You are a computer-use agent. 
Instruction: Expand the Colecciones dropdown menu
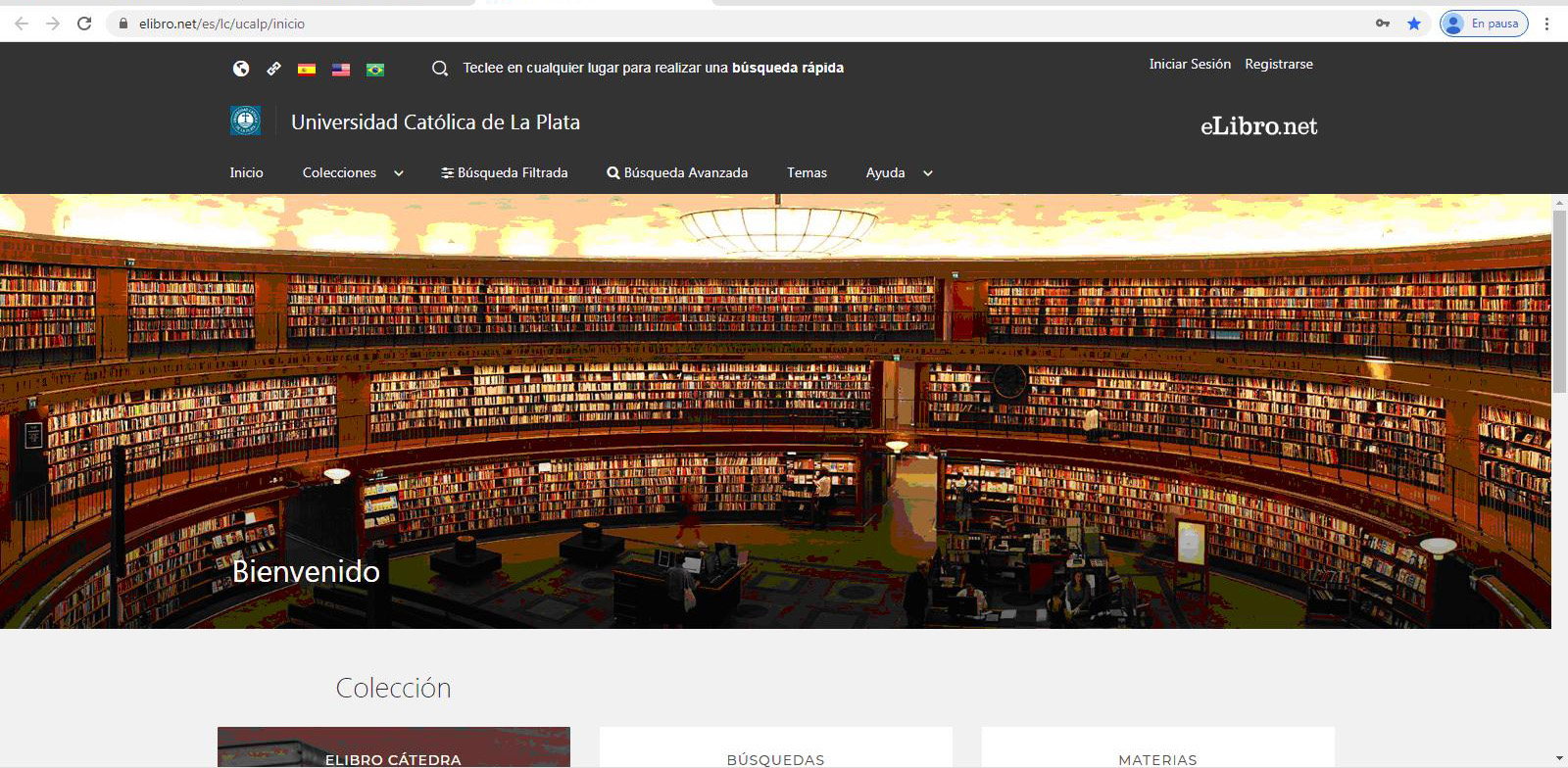(x=353, y=173)
